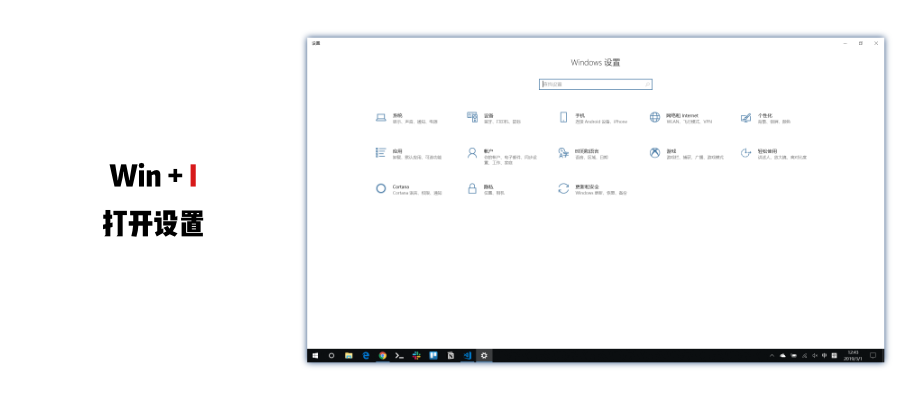The width and height of the screenshot is (900, 400).
Task: Open the 轻松使用 (Ease of Access) icon
Action: coord(746,153)
